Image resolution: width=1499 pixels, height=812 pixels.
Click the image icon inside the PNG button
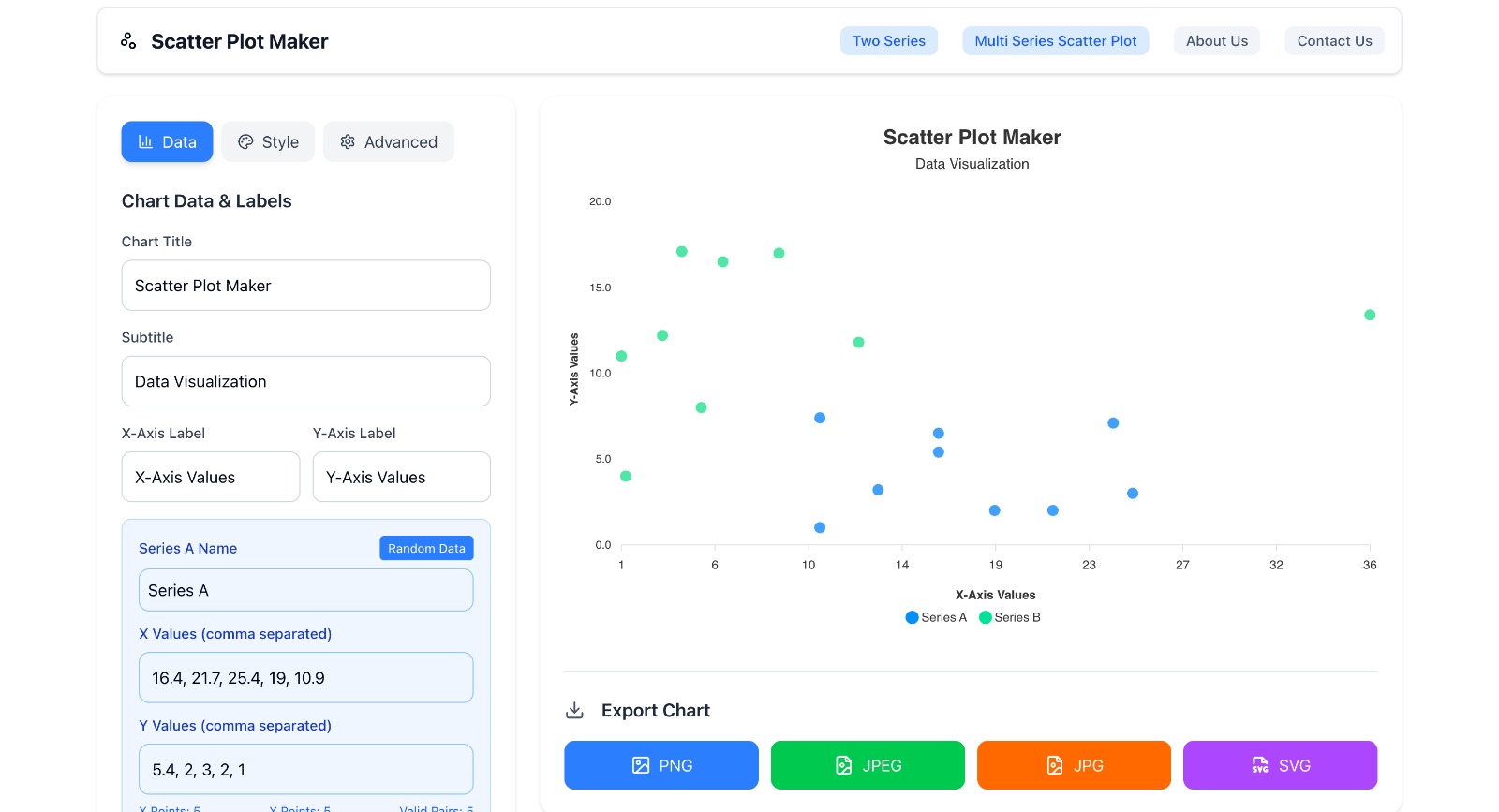pyautogui.click(x=640, y=765)
